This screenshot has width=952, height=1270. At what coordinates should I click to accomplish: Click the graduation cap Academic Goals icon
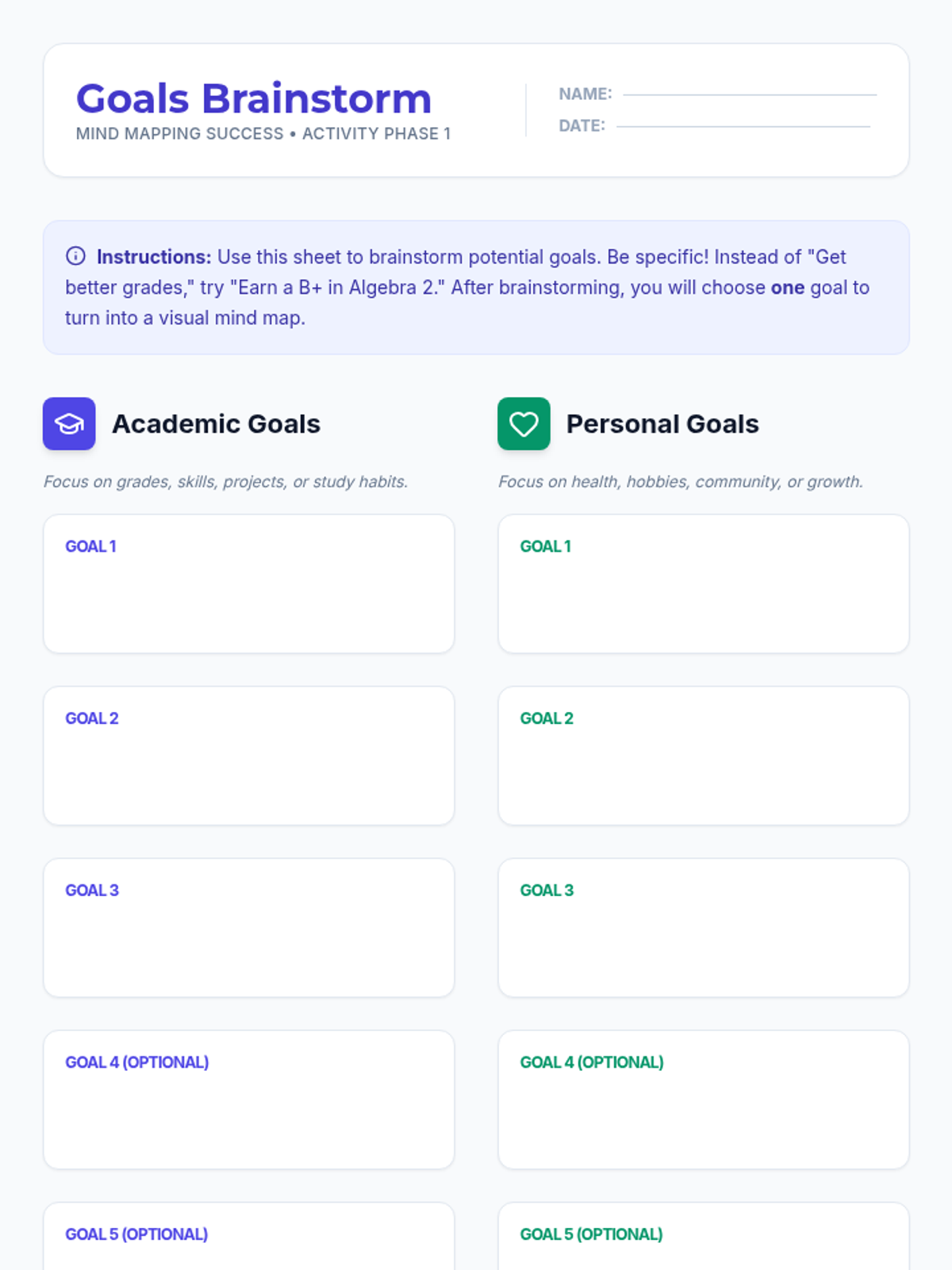coord(69,424)
